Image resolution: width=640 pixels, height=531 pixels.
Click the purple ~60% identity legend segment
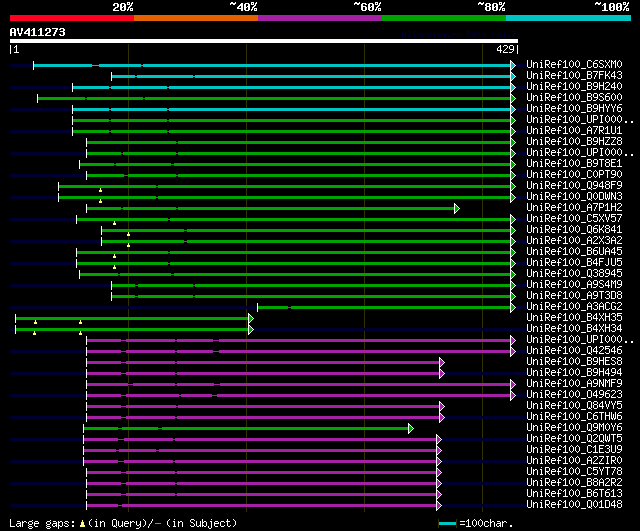(320, 18)
